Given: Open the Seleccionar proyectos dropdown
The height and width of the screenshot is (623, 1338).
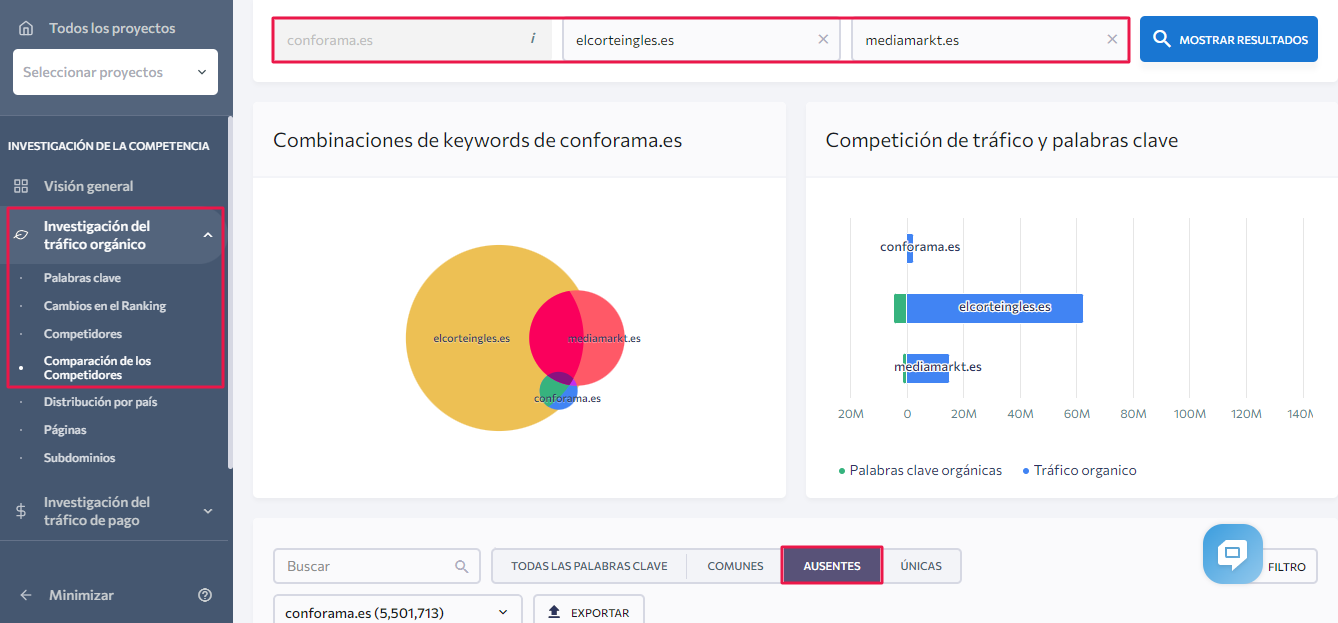Looking at the screenshot, I should click(115, 72).
